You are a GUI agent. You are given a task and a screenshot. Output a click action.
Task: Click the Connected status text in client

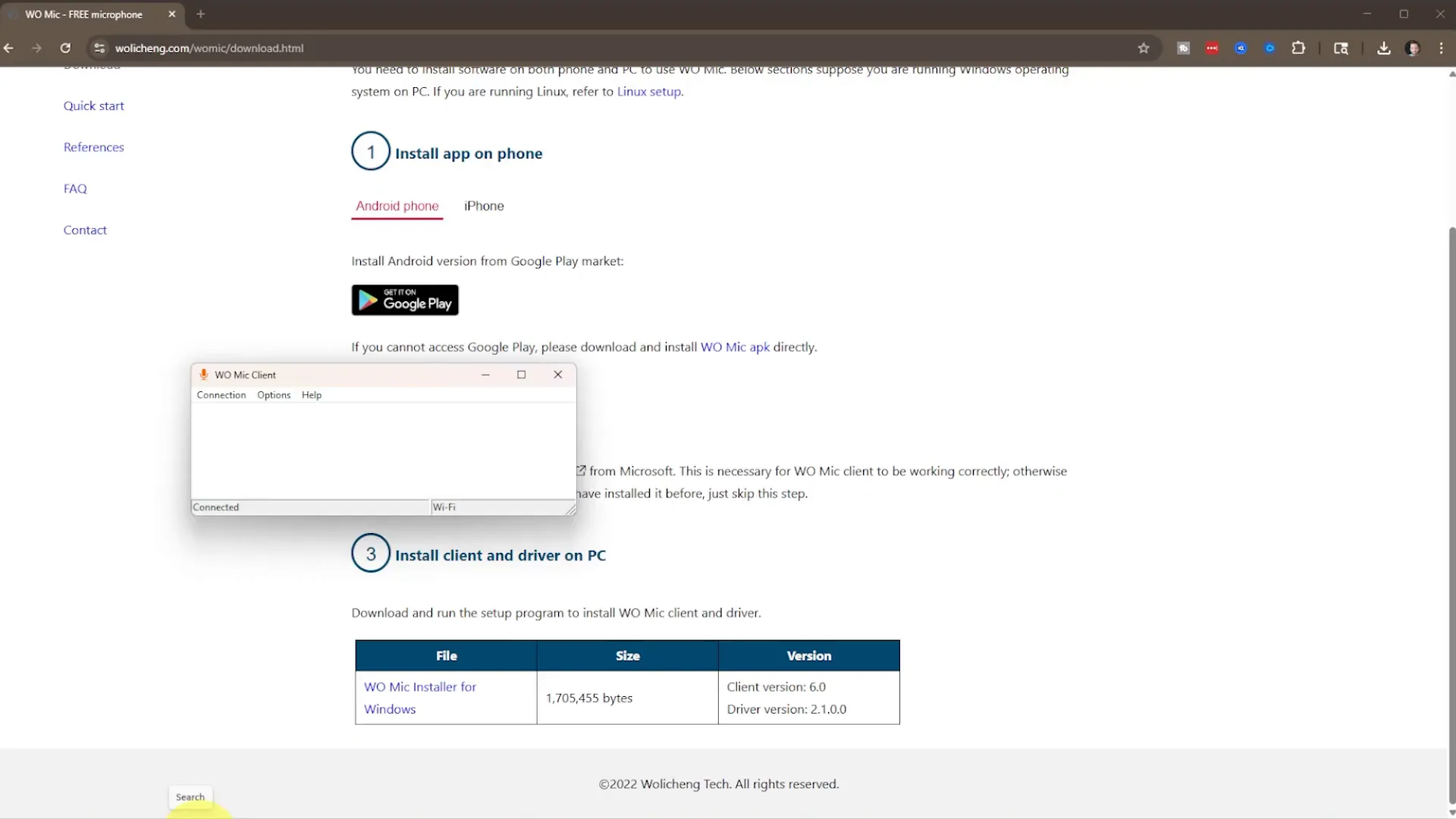pyautogui.click(x=216, y=507)
